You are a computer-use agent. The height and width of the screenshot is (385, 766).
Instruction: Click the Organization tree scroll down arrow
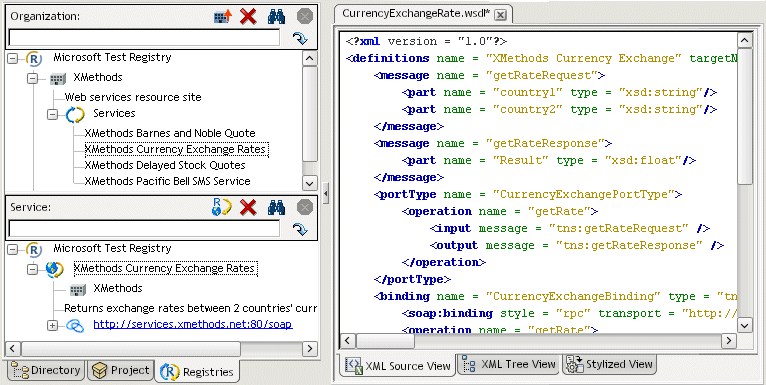click(x=310, y=183)
